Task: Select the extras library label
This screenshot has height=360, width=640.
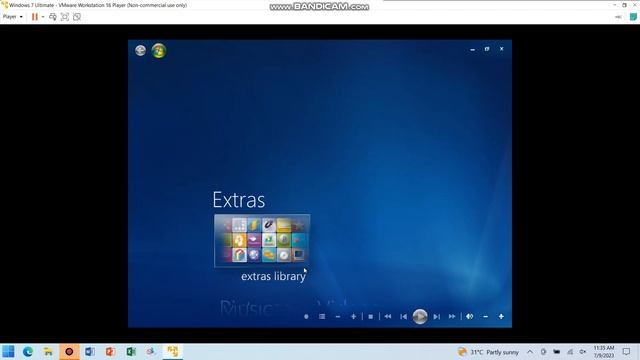Action: 273,276
